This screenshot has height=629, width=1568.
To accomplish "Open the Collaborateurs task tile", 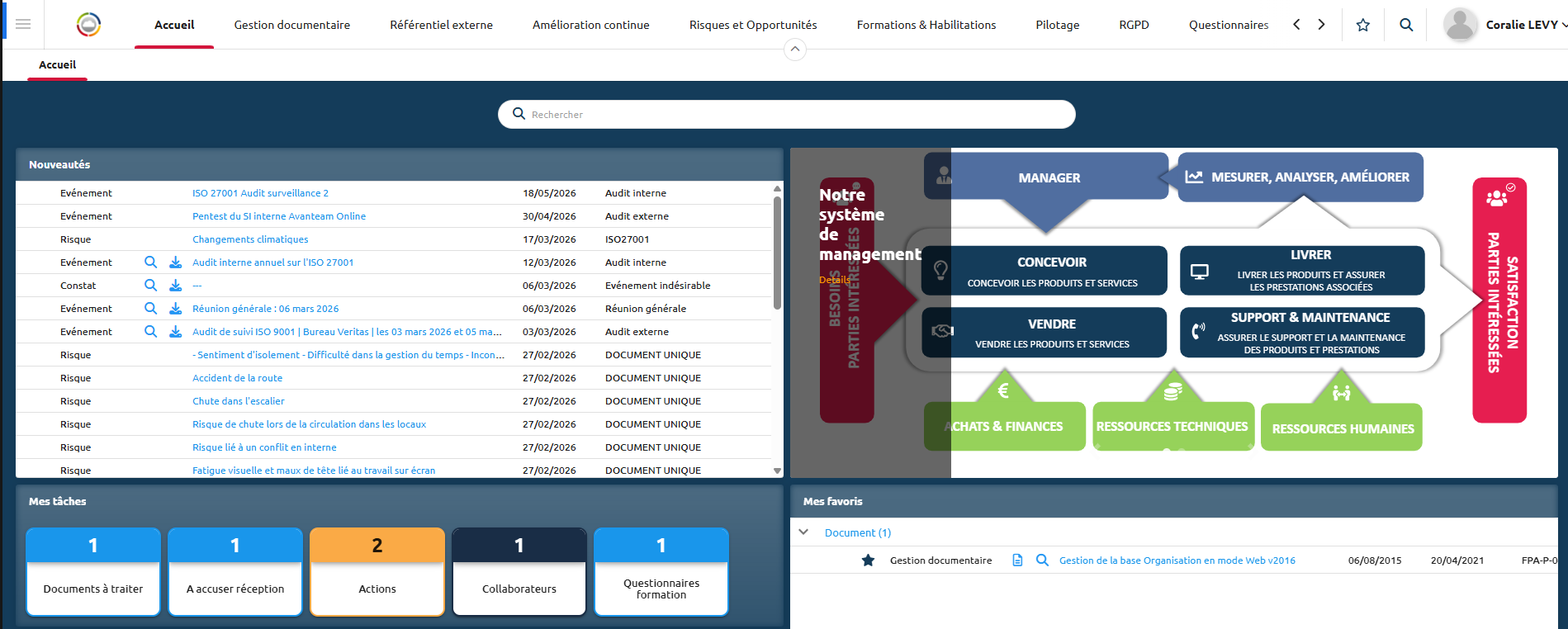I will click(x=519, y=571).
